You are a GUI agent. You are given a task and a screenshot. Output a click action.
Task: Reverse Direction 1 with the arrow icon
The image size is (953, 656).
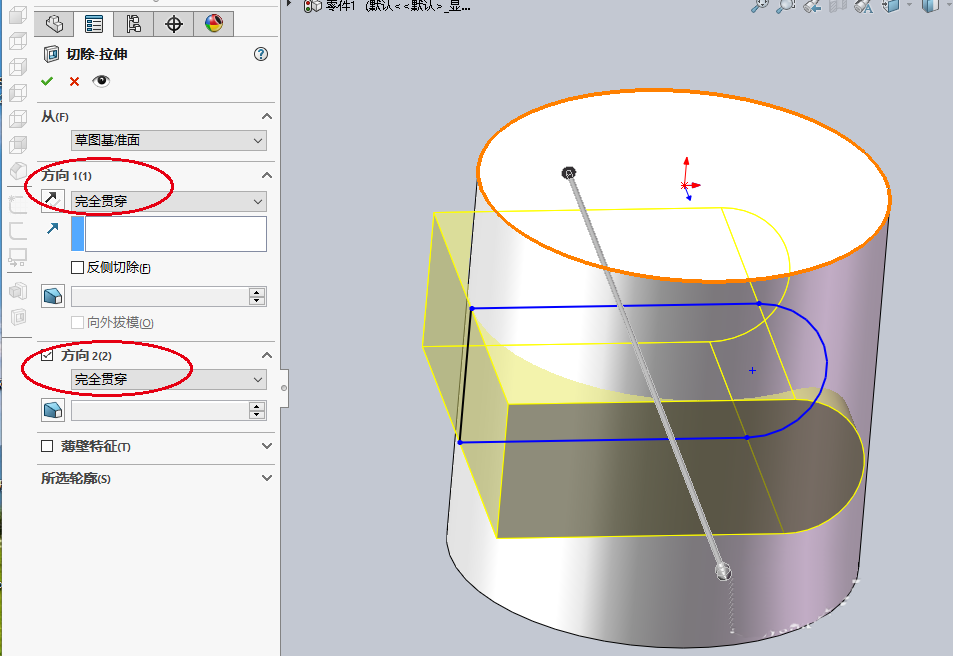pos(51,200)
